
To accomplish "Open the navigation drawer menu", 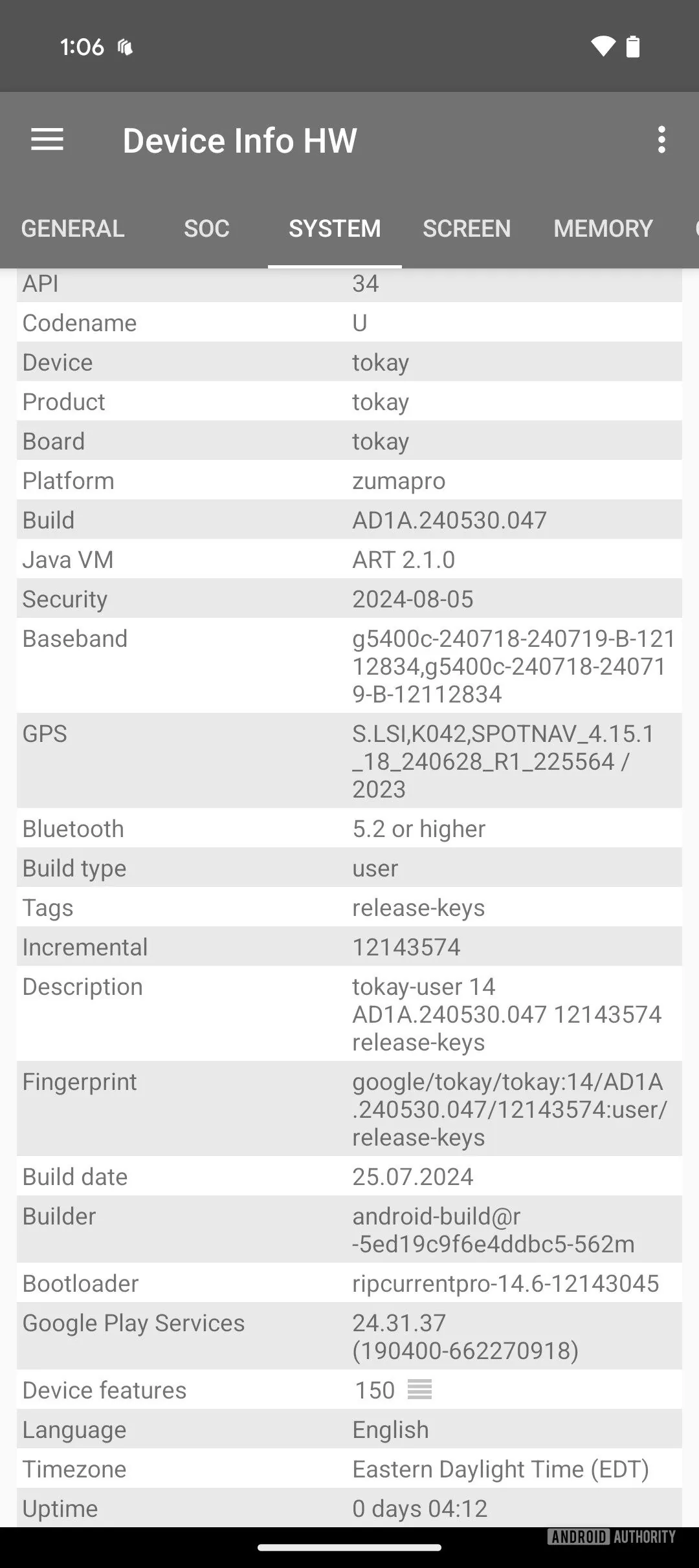I will 47,140.
